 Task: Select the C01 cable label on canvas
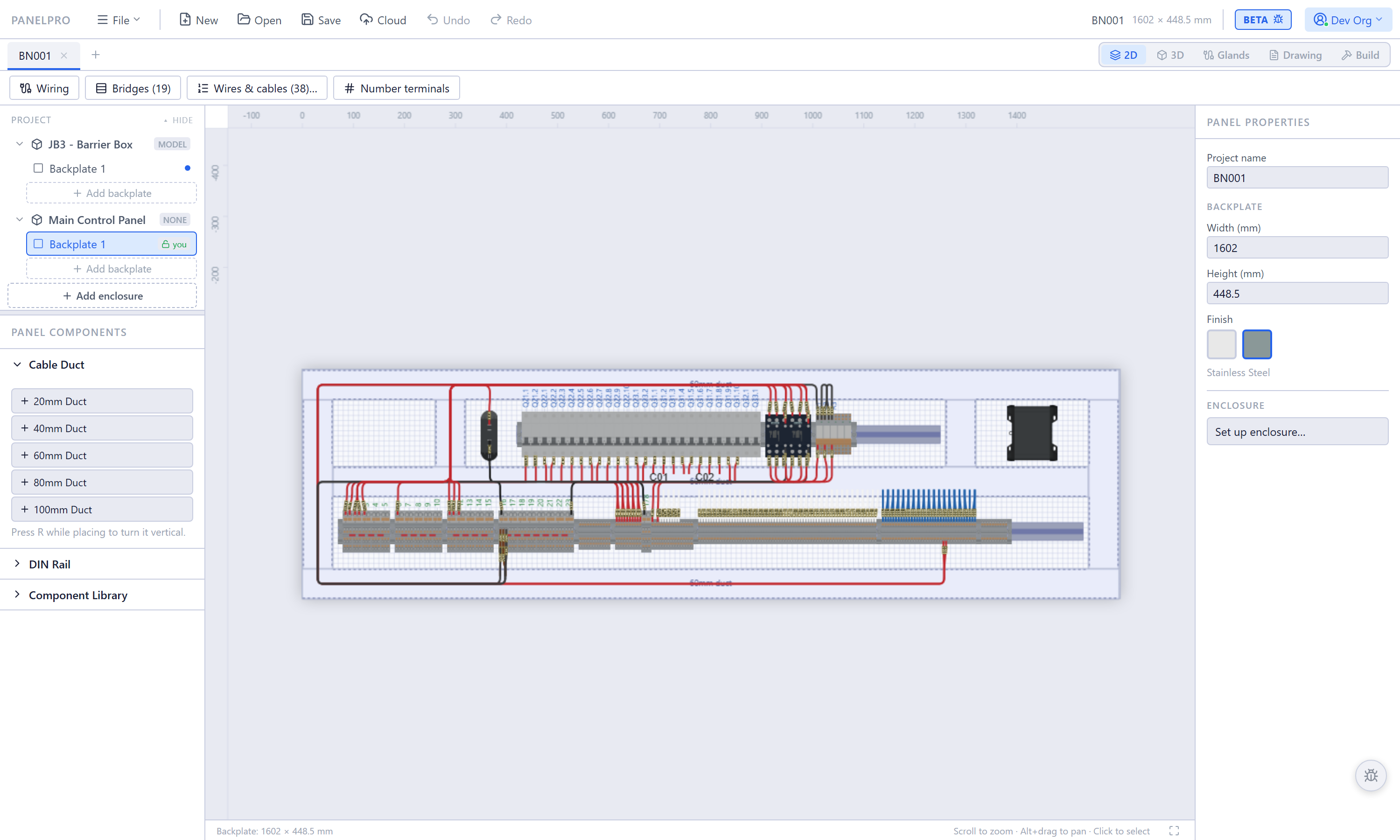click(658, 477)
